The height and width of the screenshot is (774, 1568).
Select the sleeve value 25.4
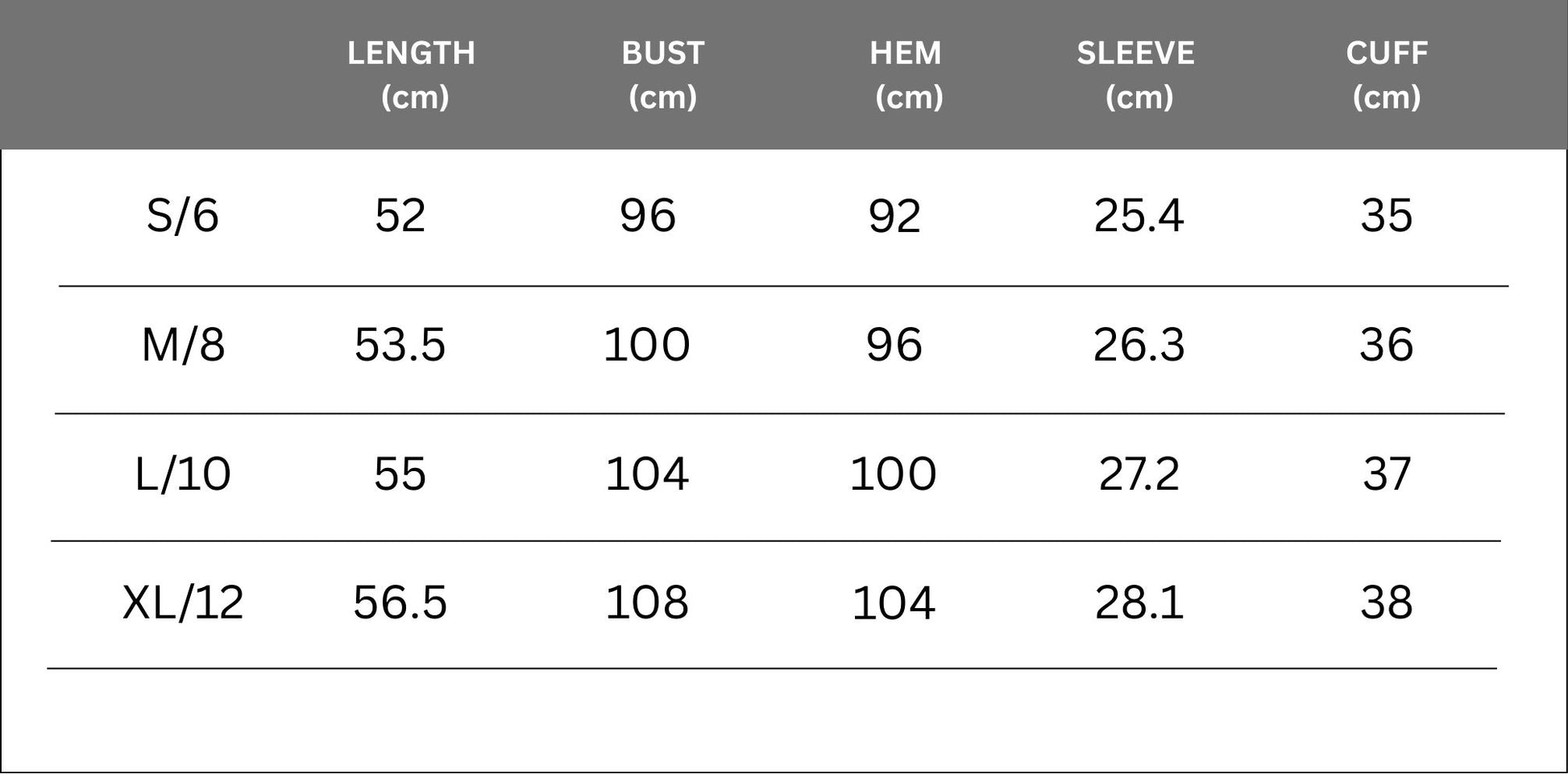point(1139,216)
